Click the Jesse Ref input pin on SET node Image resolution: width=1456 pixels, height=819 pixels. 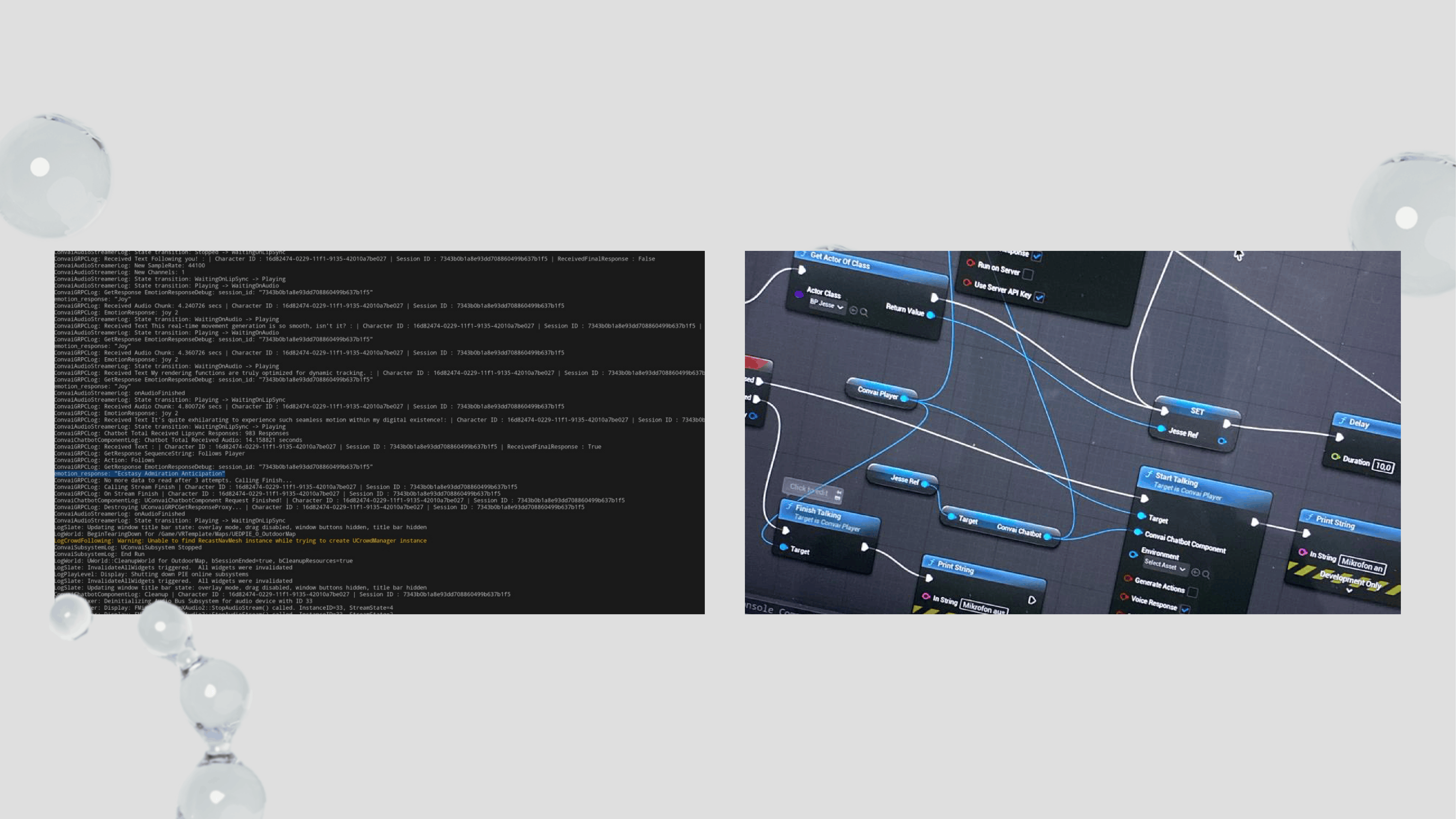(1161, 428)
